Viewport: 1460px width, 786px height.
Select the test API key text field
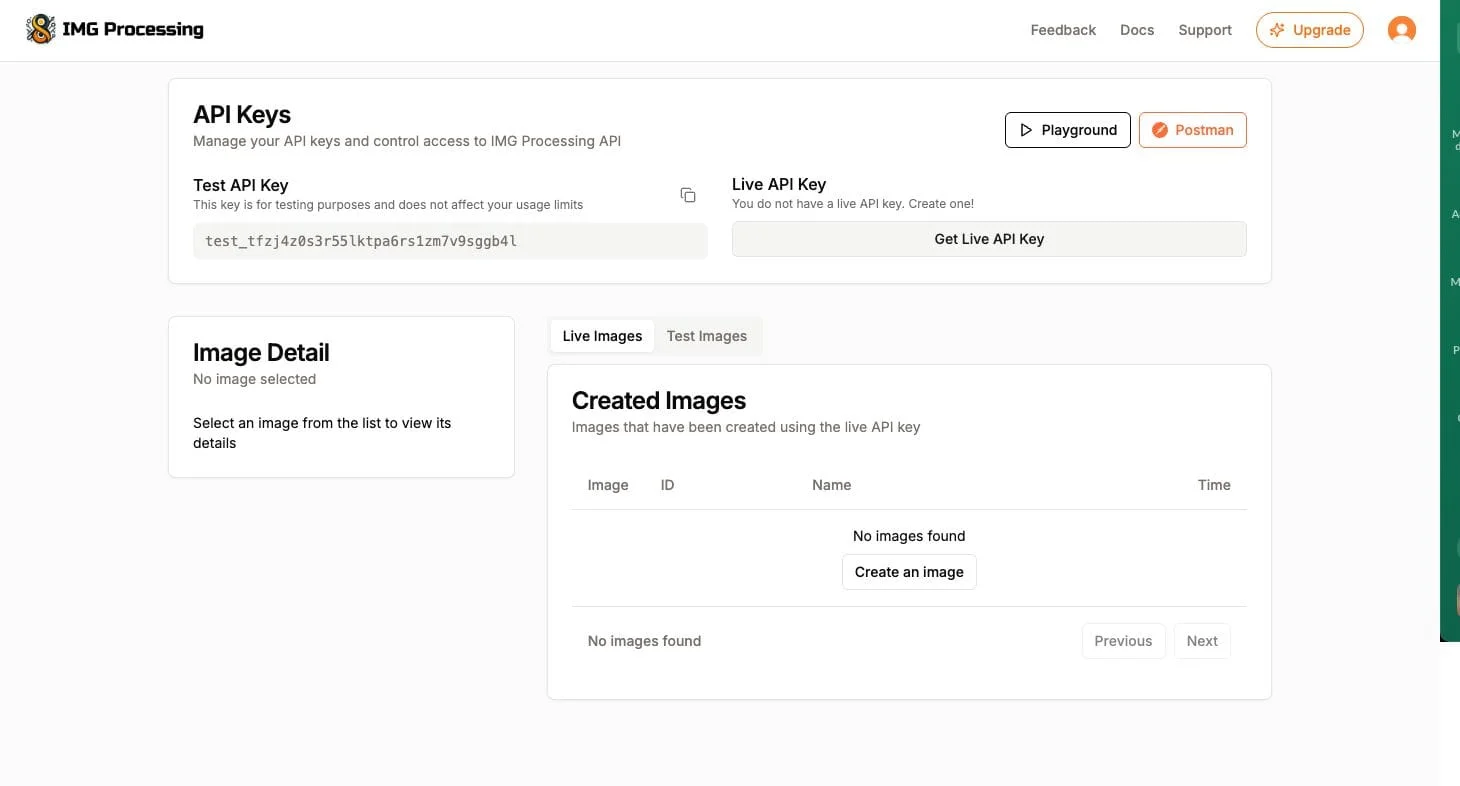449,240
